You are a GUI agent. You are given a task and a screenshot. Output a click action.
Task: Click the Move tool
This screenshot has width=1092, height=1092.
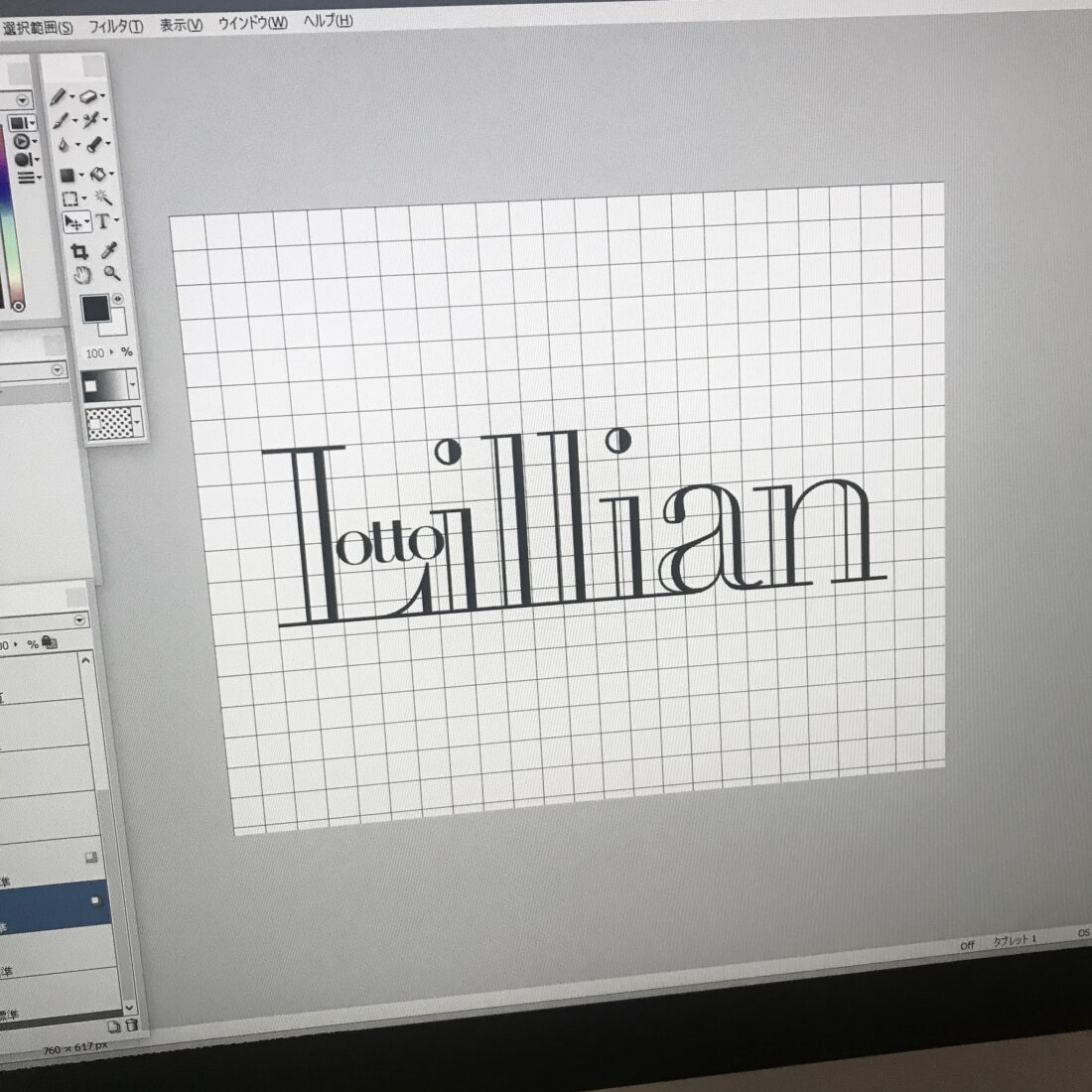73,222
